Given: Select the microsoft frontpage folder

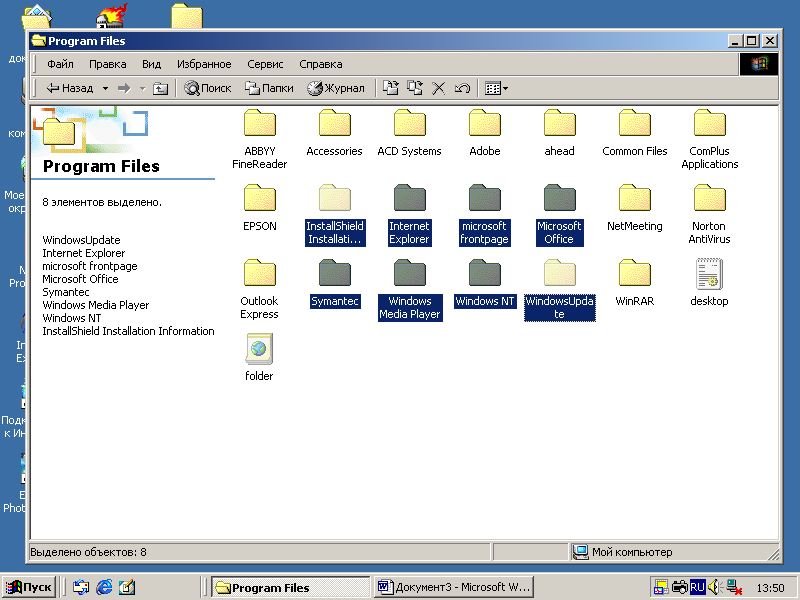Looking at the screenshot, I should (484, 214).
